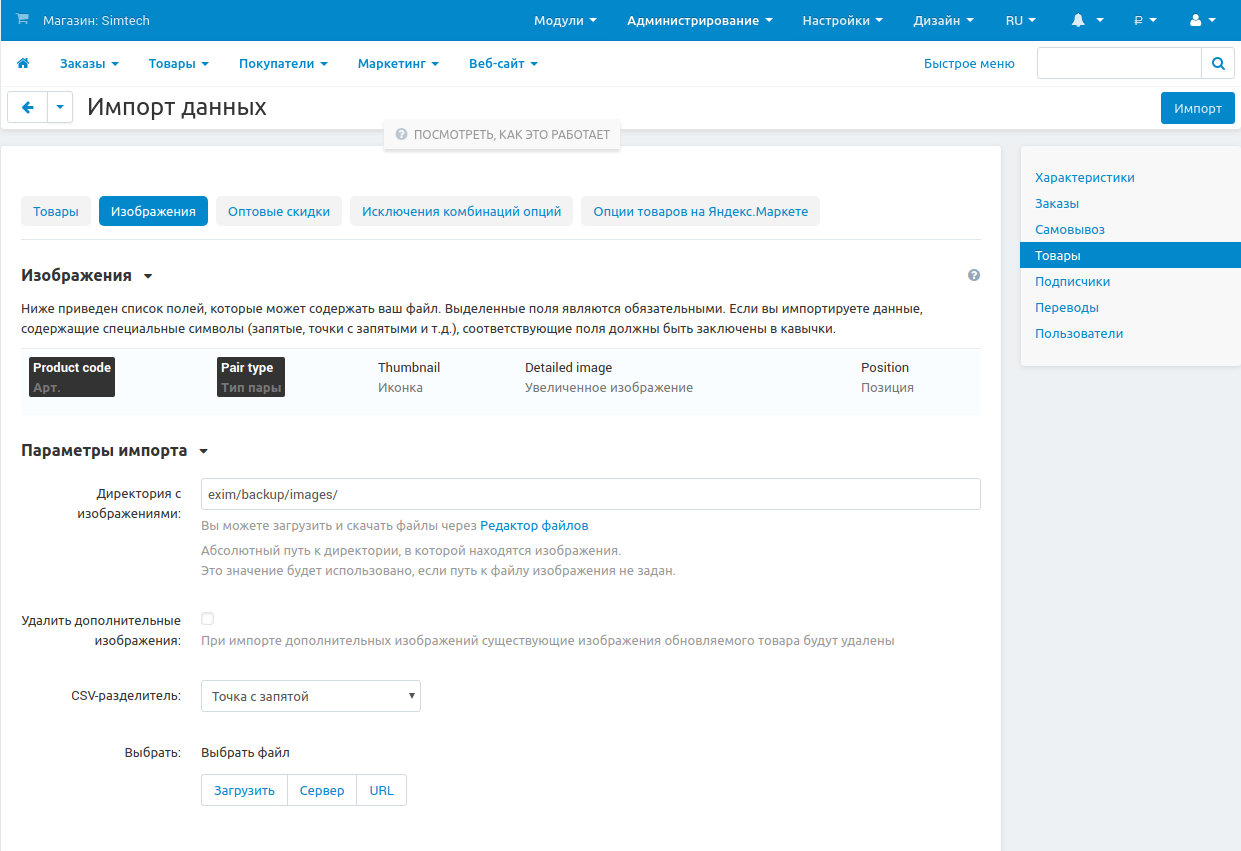Select Заказы in the right sidebar

[1057, 203]
